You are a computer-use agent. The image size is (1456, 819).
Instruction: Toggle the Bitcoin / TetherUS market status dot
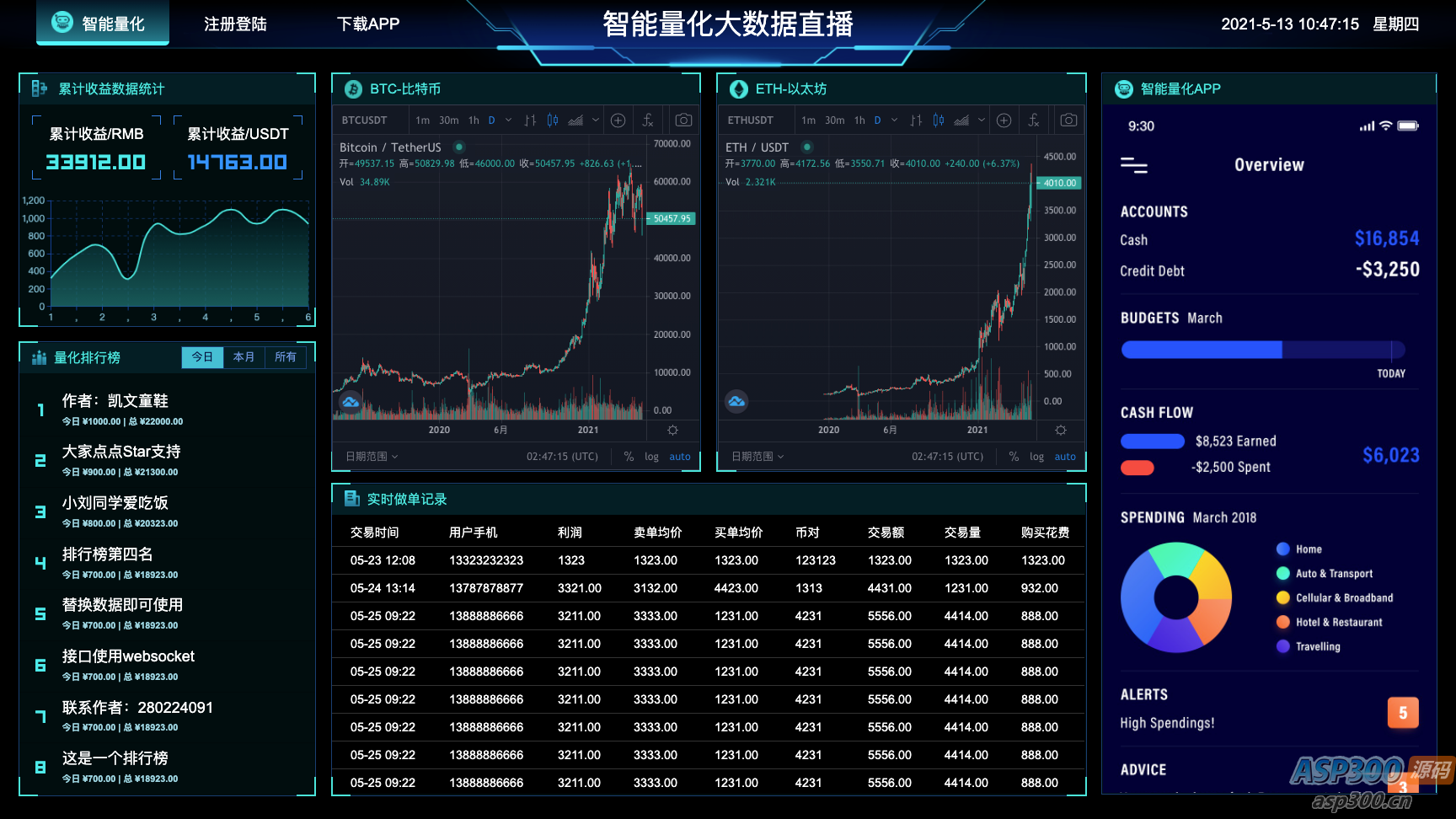point(459,147)
